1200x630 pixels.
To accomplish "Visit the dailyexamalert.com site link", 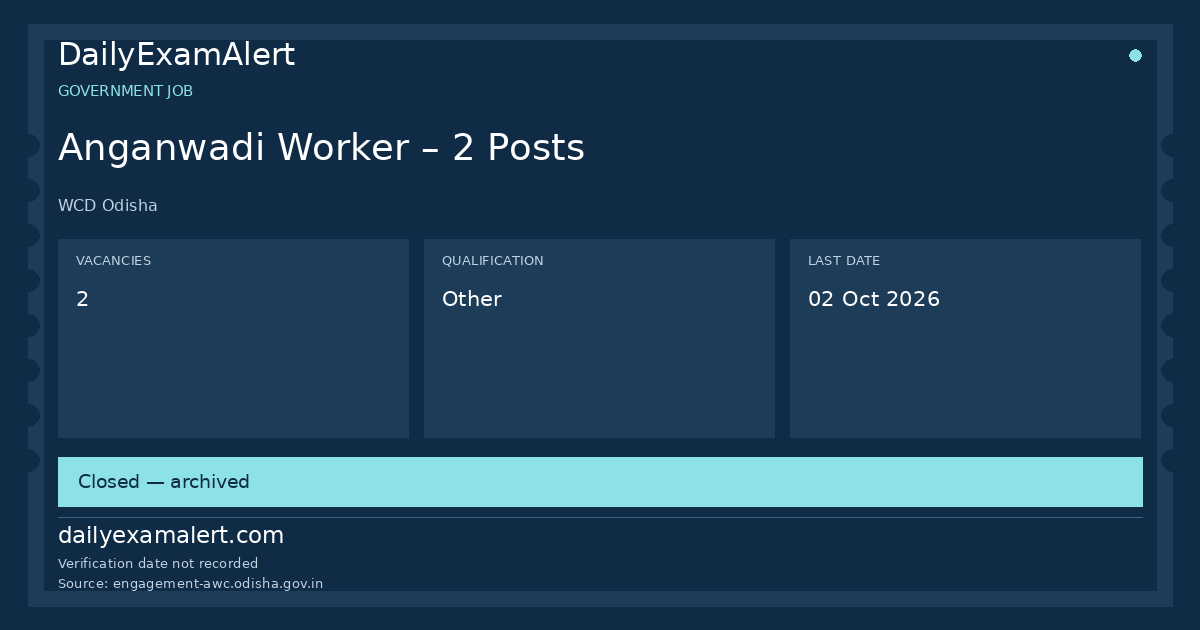I will [x=170, y=536].
